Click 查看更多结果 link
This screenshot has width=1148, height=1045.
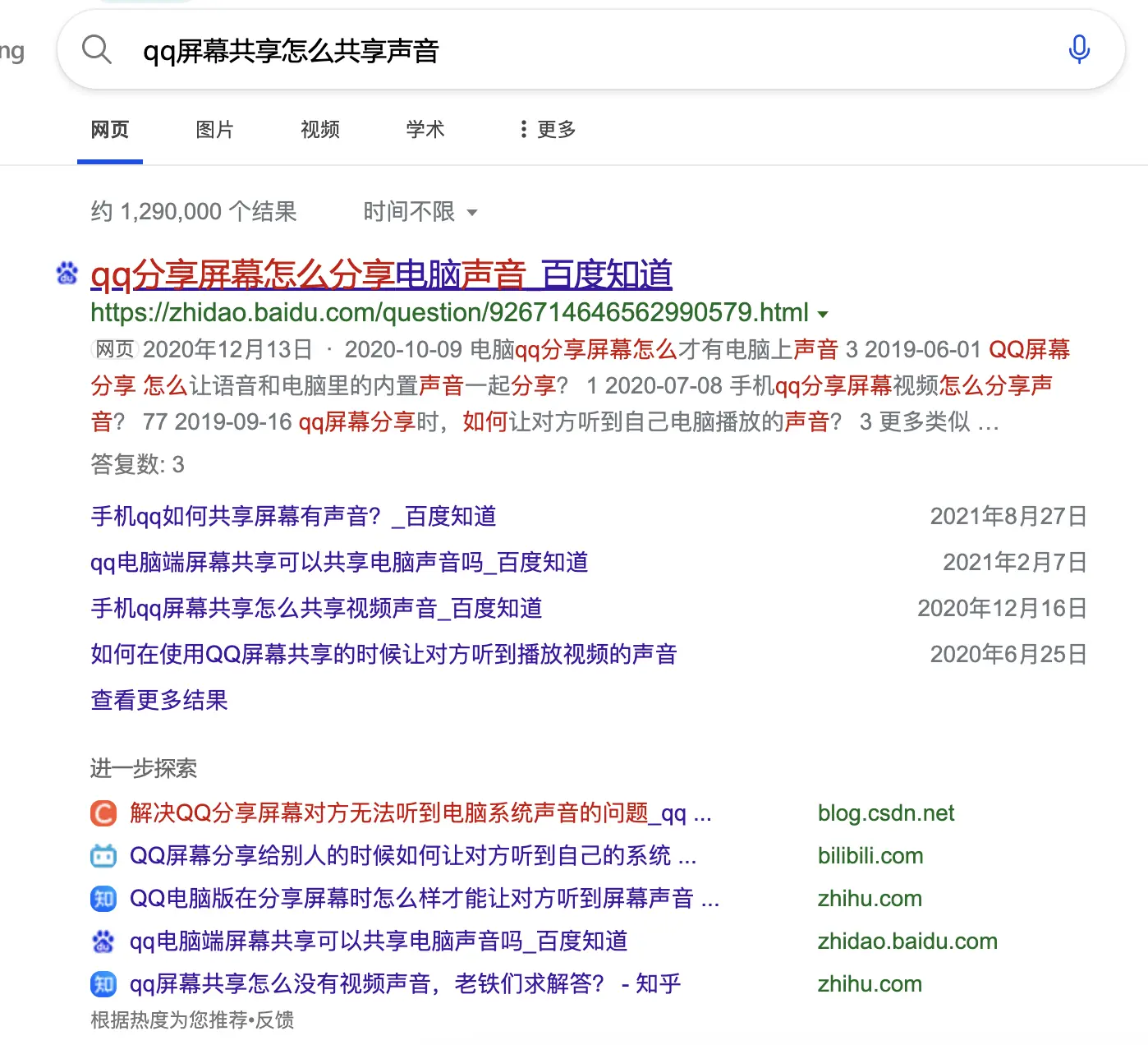pos(159,700)
